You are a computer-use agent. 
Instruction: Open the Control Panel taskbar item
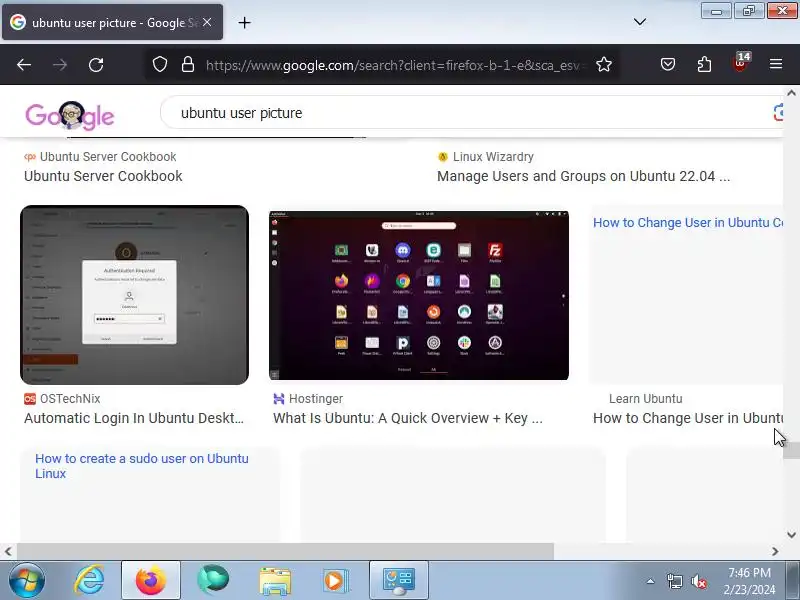coord(398,580)
